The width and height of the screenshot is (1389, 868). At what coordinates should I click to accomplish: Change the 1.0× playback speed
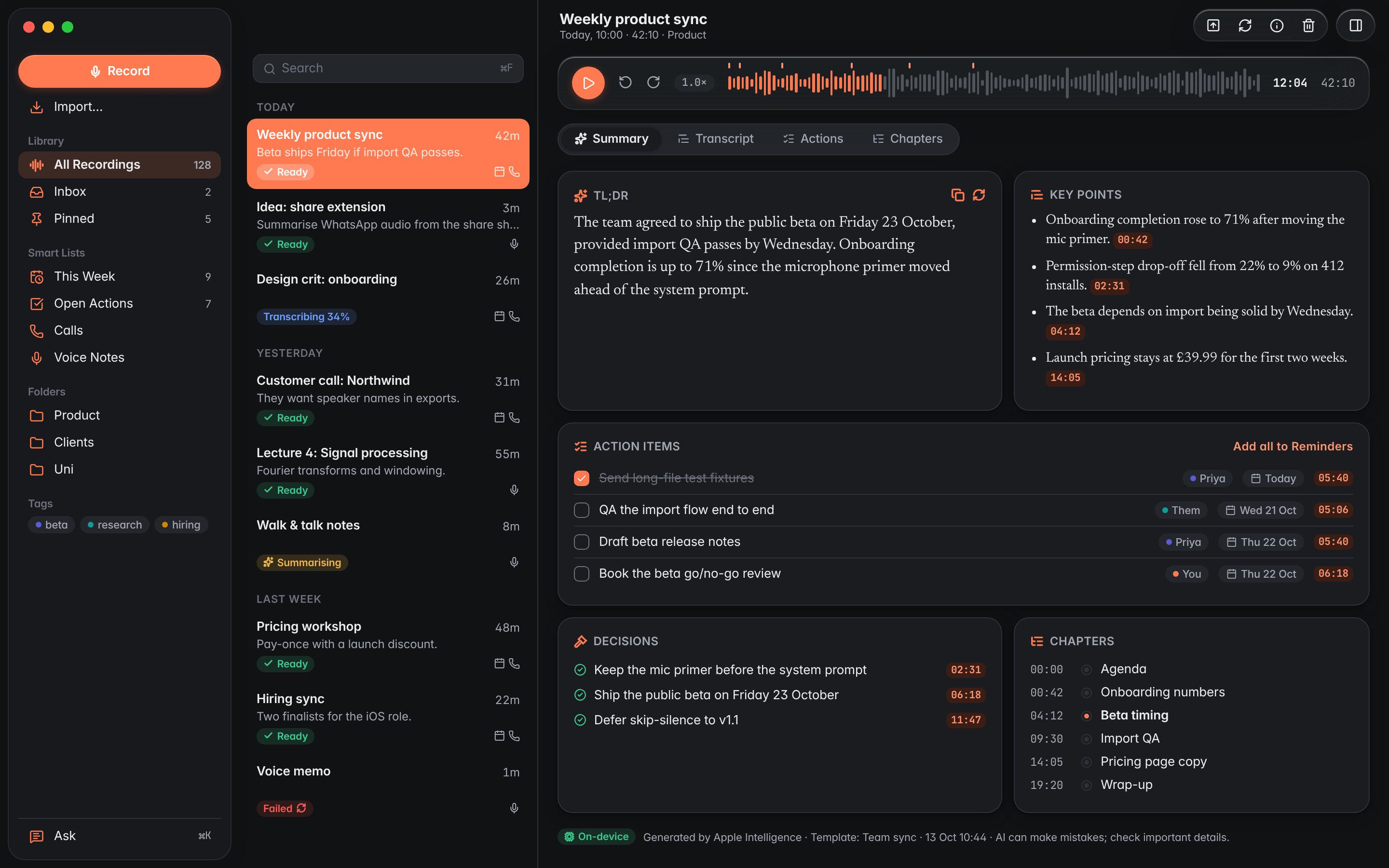tap(694, 82)
